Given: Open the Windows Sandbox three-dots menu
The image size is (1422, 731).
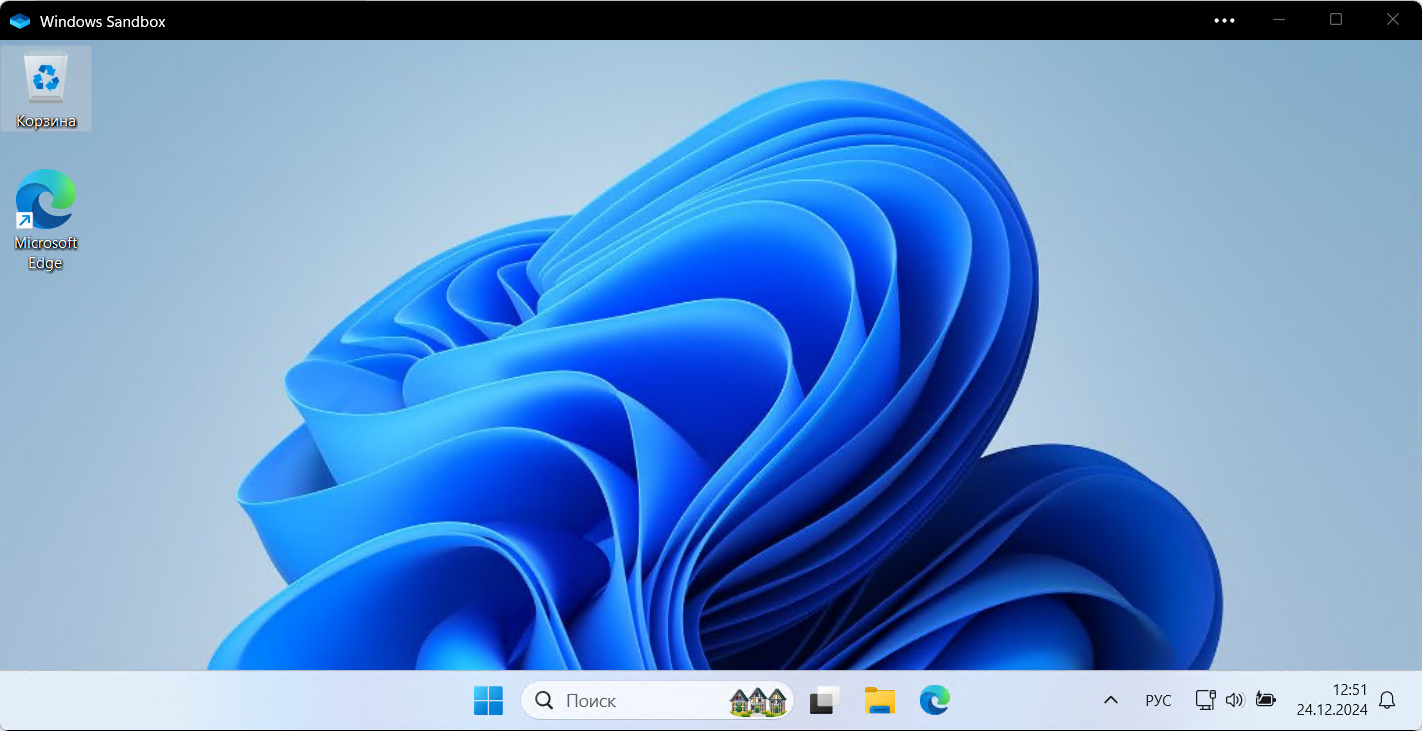Looking at the screenshot, I should click(x=1224, y=20).
